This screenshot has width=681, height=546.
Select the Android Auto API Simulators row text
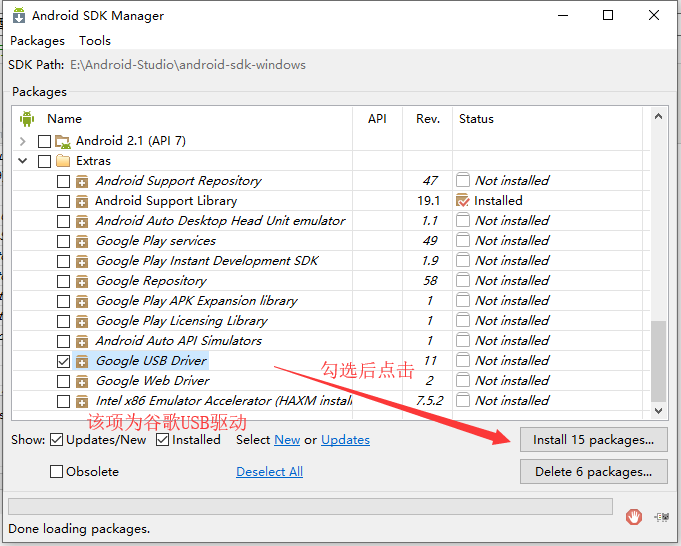[179, 341]
